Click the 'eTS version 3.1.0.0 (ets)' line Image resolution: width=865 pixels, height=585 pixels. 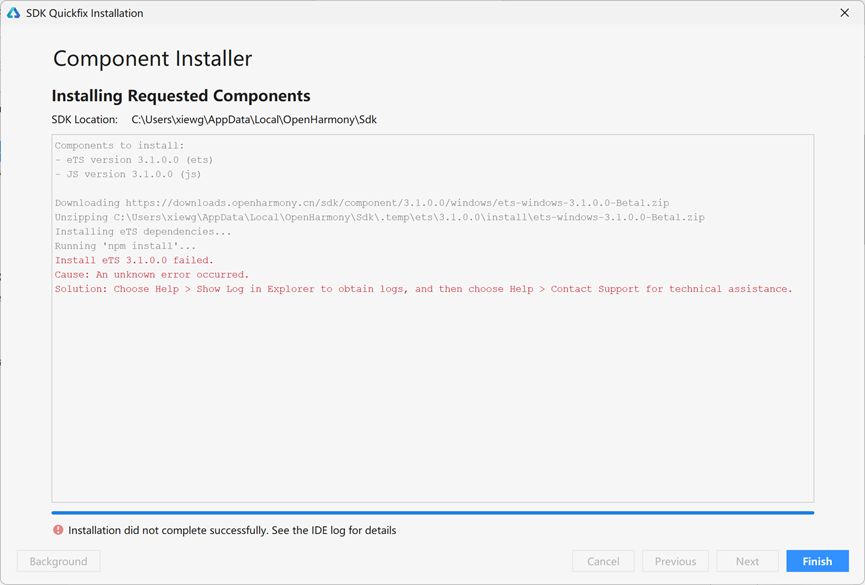coord(134,160)
